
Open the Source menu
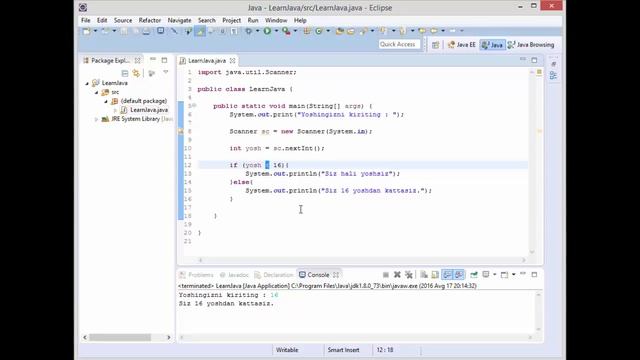pos(123,20)
